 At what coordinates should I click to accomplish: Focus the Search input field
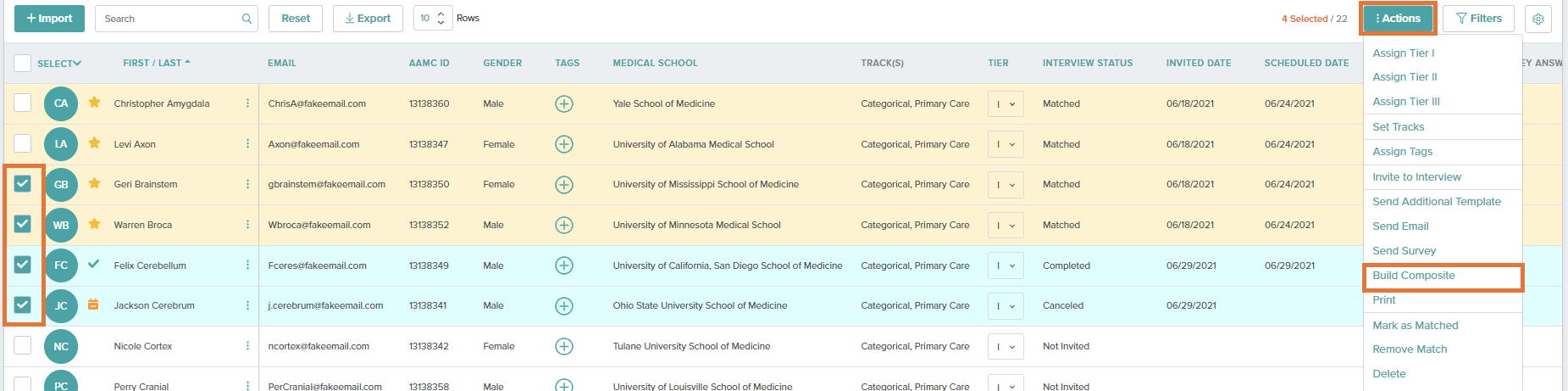pyautogui.click(x=169, y=19)
